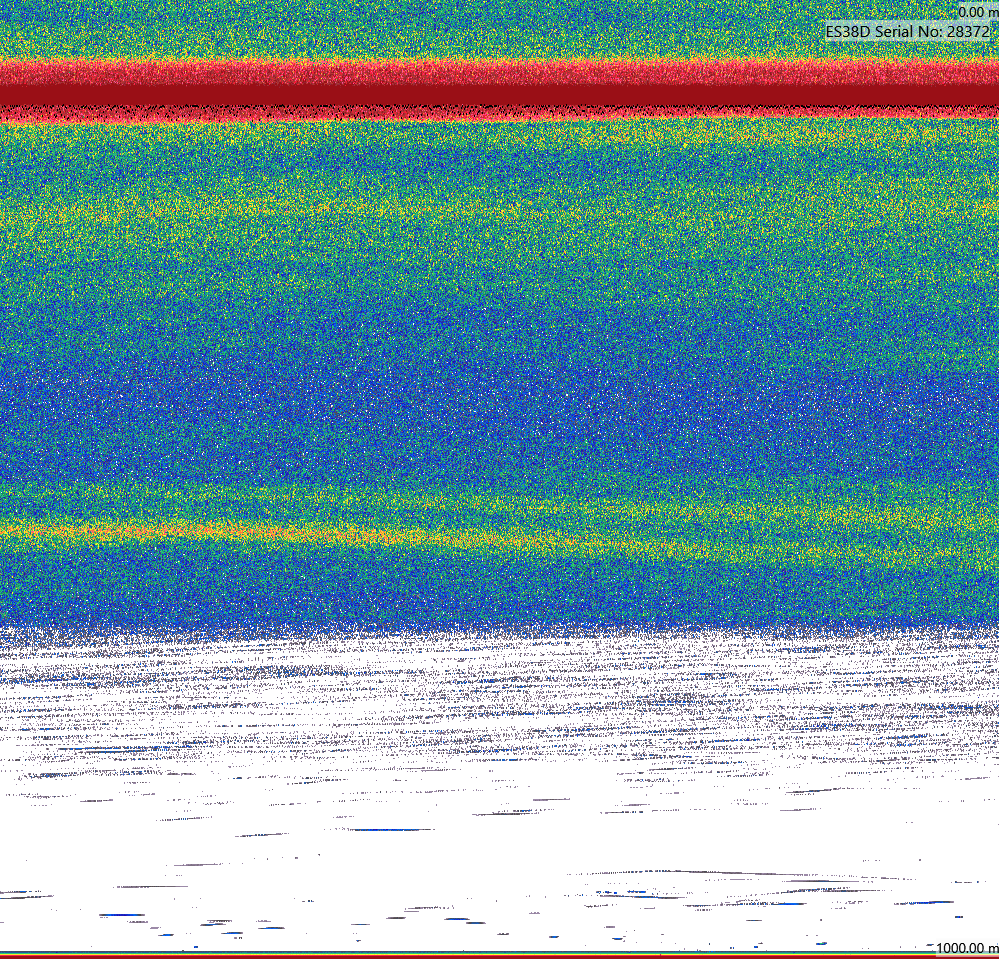The image size is (1000, 959).
Task: Click the rainbow color strip along bottom edge
Action: pos(500,956)
